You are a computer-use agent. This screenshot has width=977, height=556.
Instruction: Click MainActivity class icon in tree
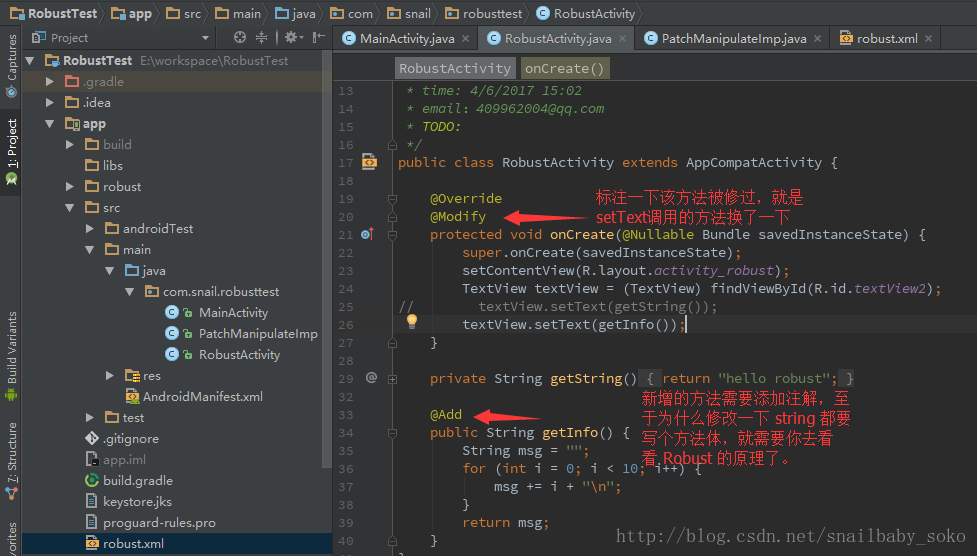pos(172,312)
